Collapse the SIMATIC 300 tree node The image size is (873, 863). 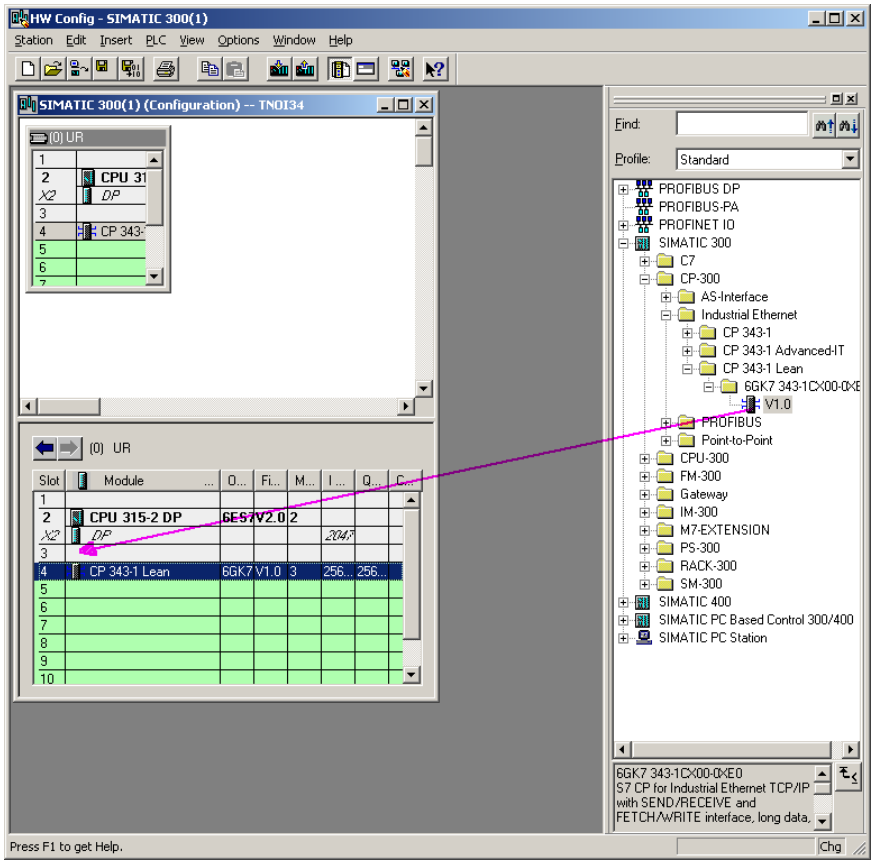click(623, 243)
